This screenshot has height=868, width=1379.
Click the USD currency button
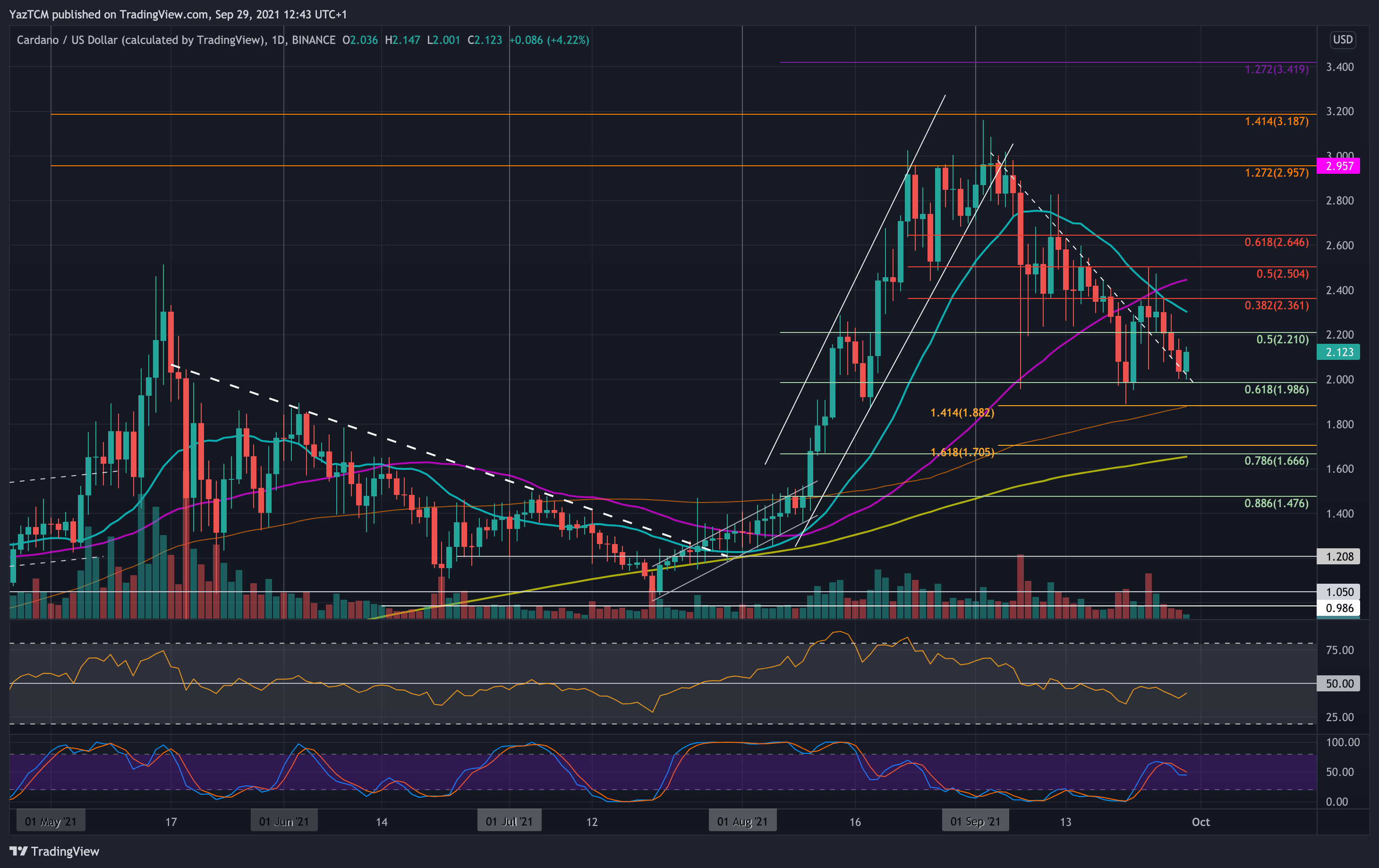point(1342,40)
